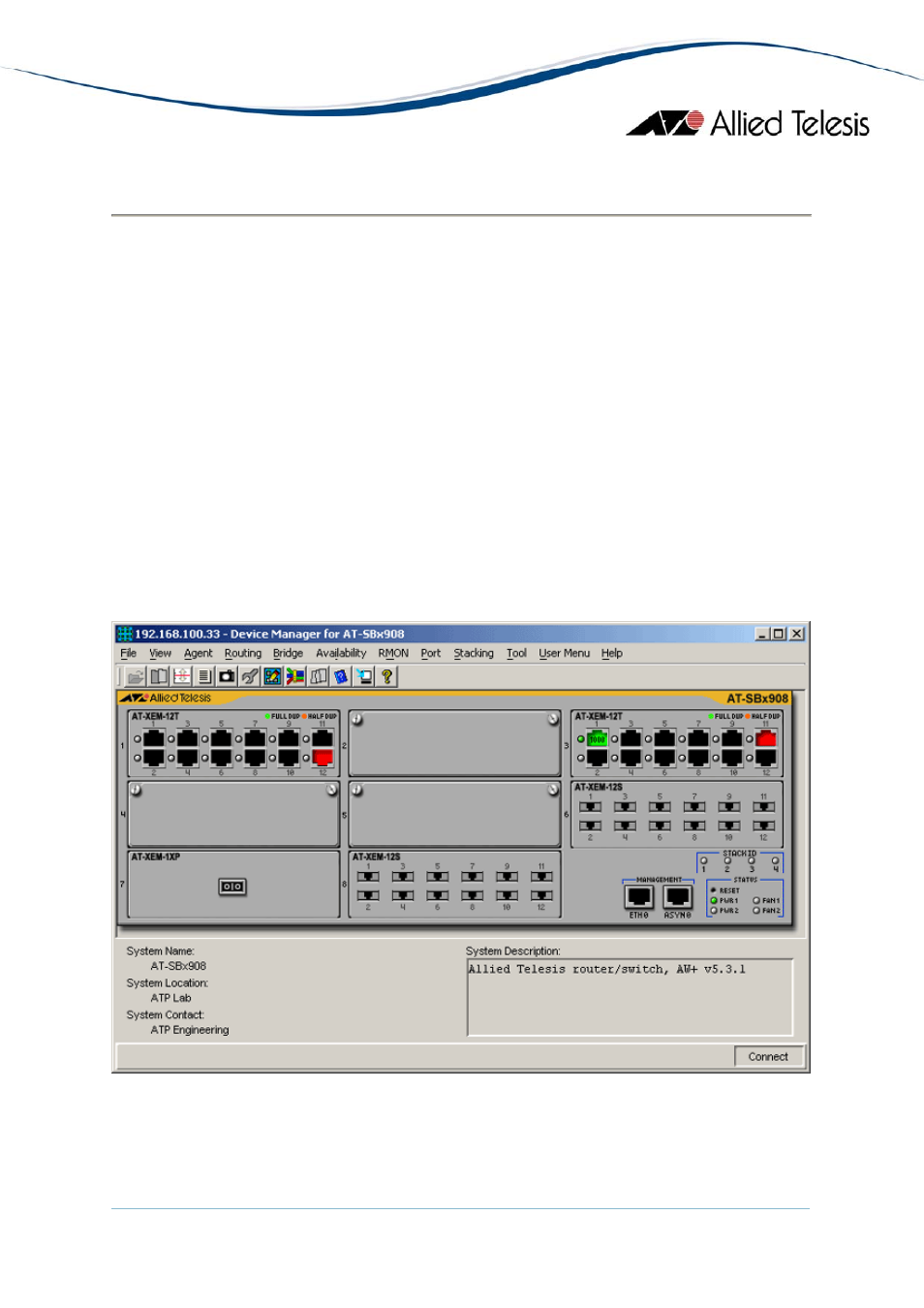
Task: Click the text document list toolbar icon
Action: click(204, 676)
